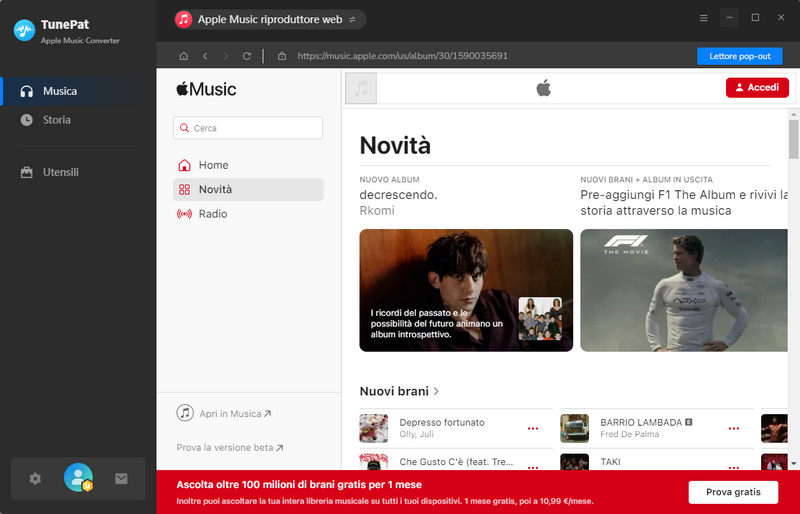Open the F1 The Movie banner image
Screen dimensions: 800x514
click(x=684, y=290)
